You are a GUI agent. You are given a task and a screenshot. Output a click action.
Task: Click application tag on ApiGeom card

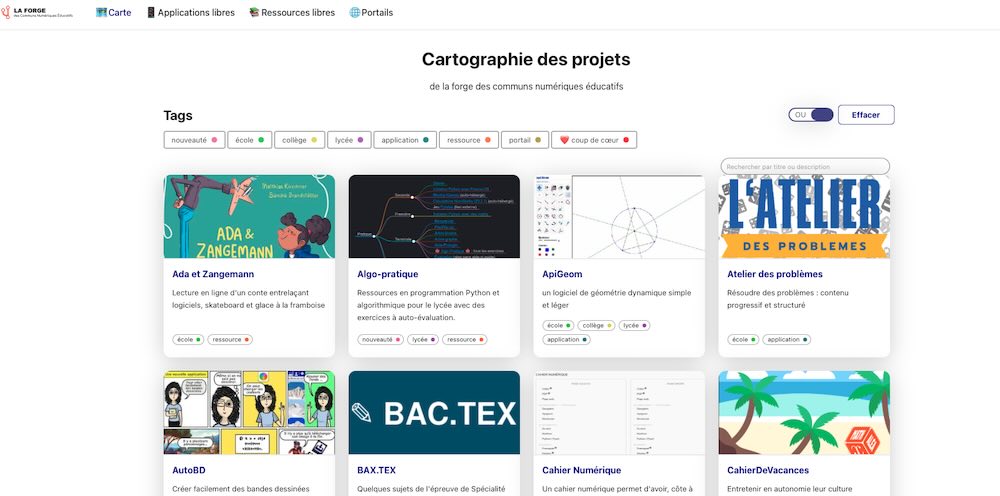(x=566, y=340)
